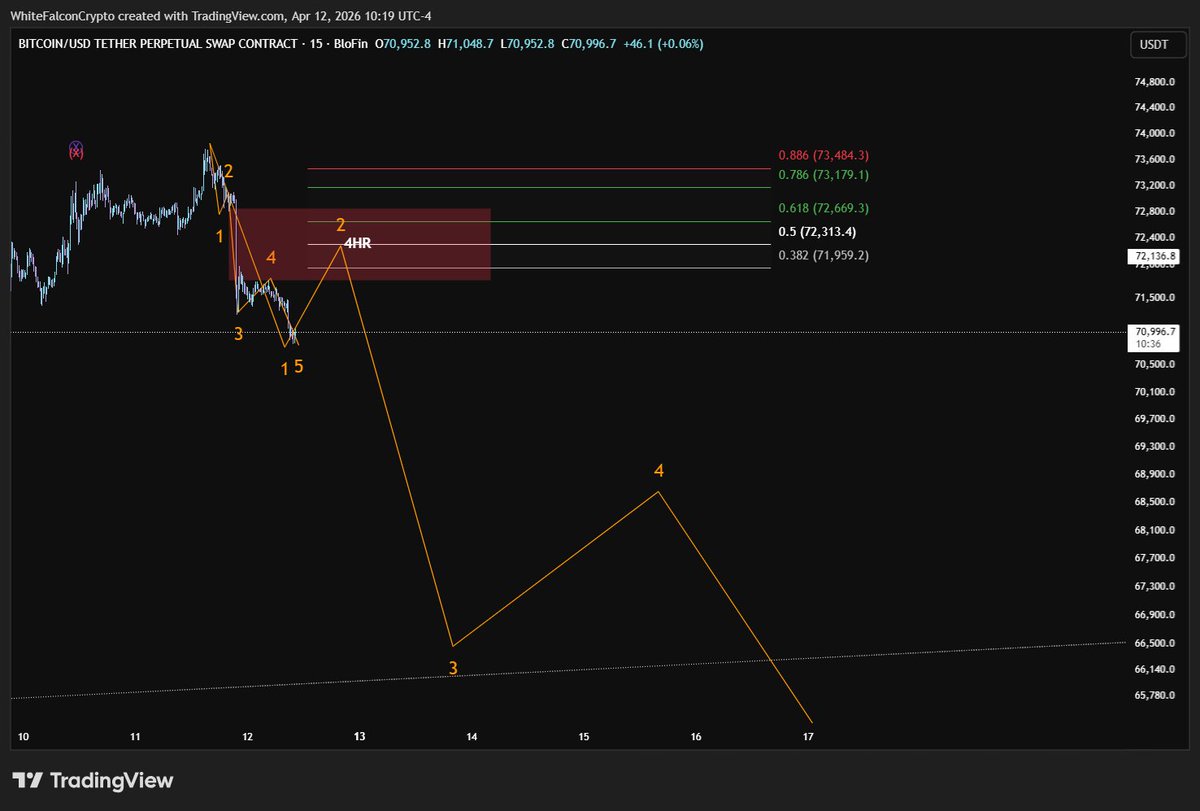
Task: Click the 74,000.0 price axis label
Action: click(1154, 133)
